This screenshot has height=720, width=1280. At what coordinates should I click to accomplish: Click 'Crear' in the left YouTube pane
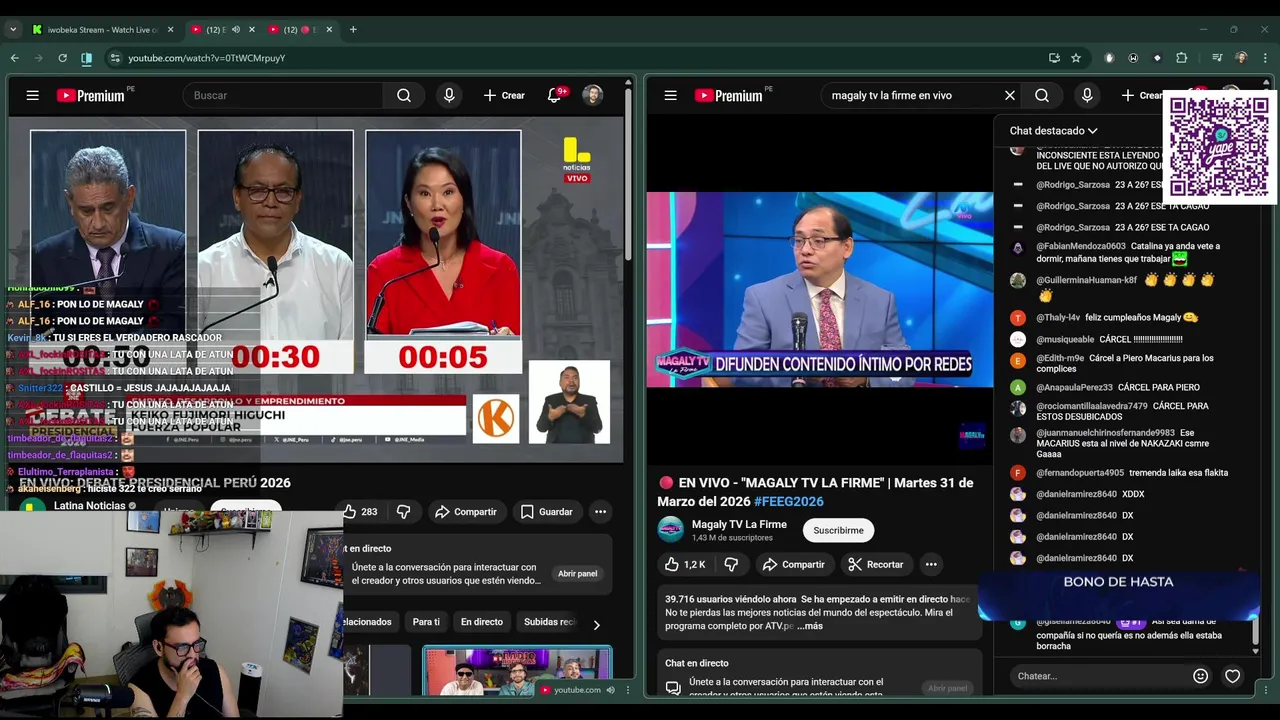coord(504,95)
